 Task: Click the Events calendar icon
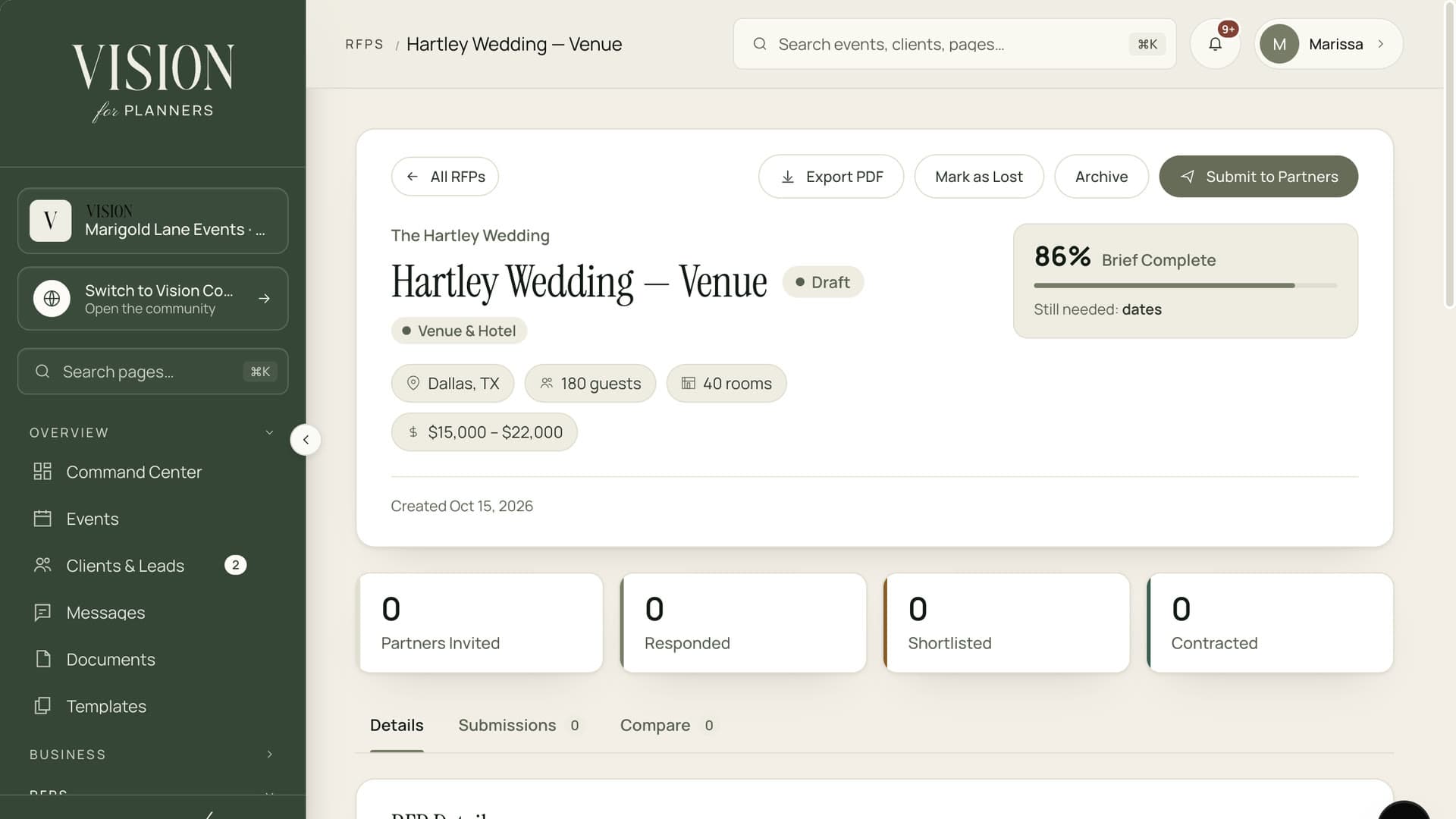point(42,519)
